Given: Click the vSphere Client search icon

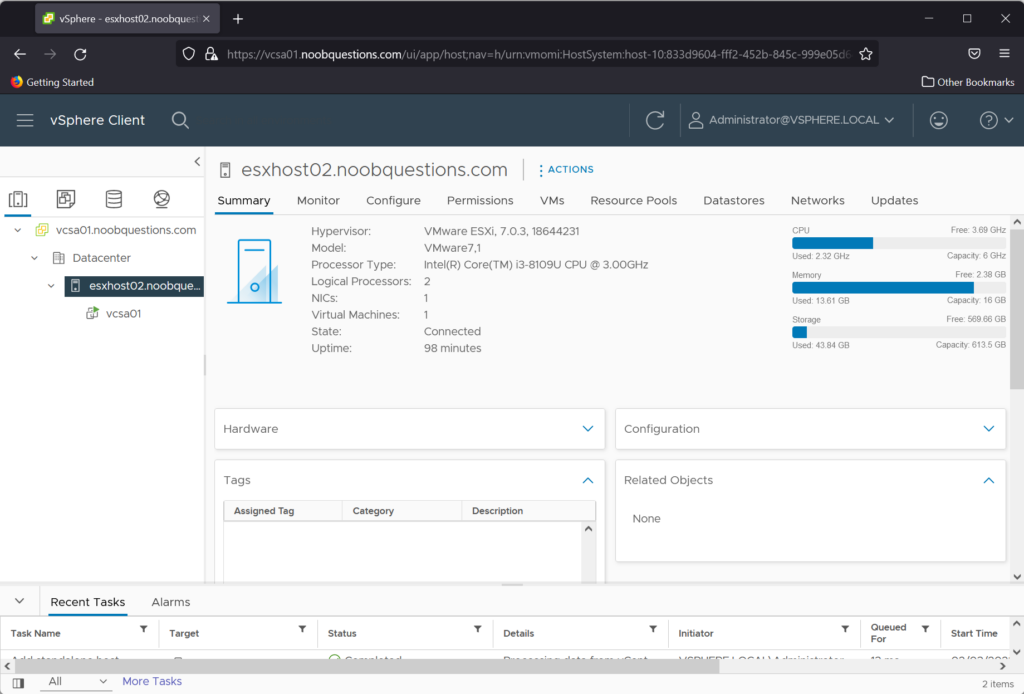Looking at the screenshot, I should tap(180, 120).
